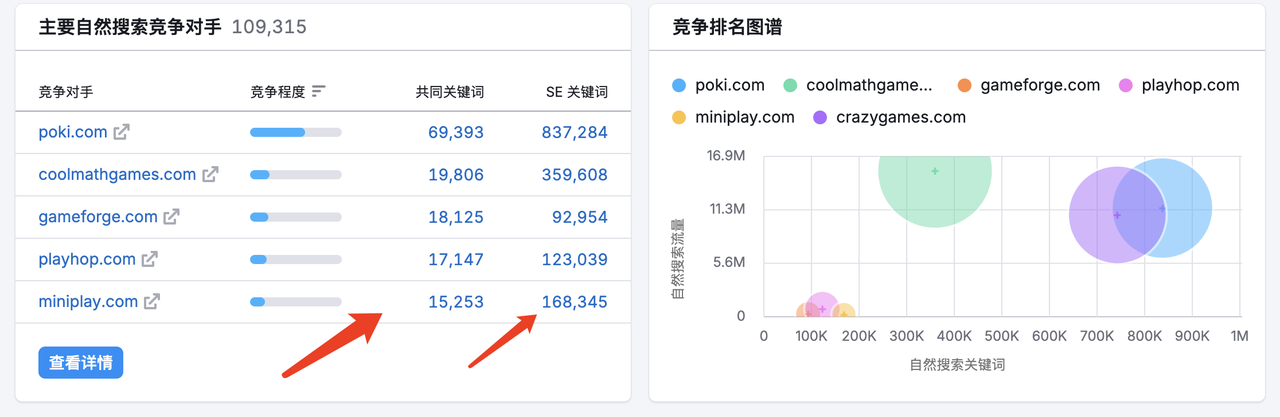Viewport: 1280px width, 417px height.
Task: Open external link icon beside coolmathgames.com
Action: (x=210, y=174)
